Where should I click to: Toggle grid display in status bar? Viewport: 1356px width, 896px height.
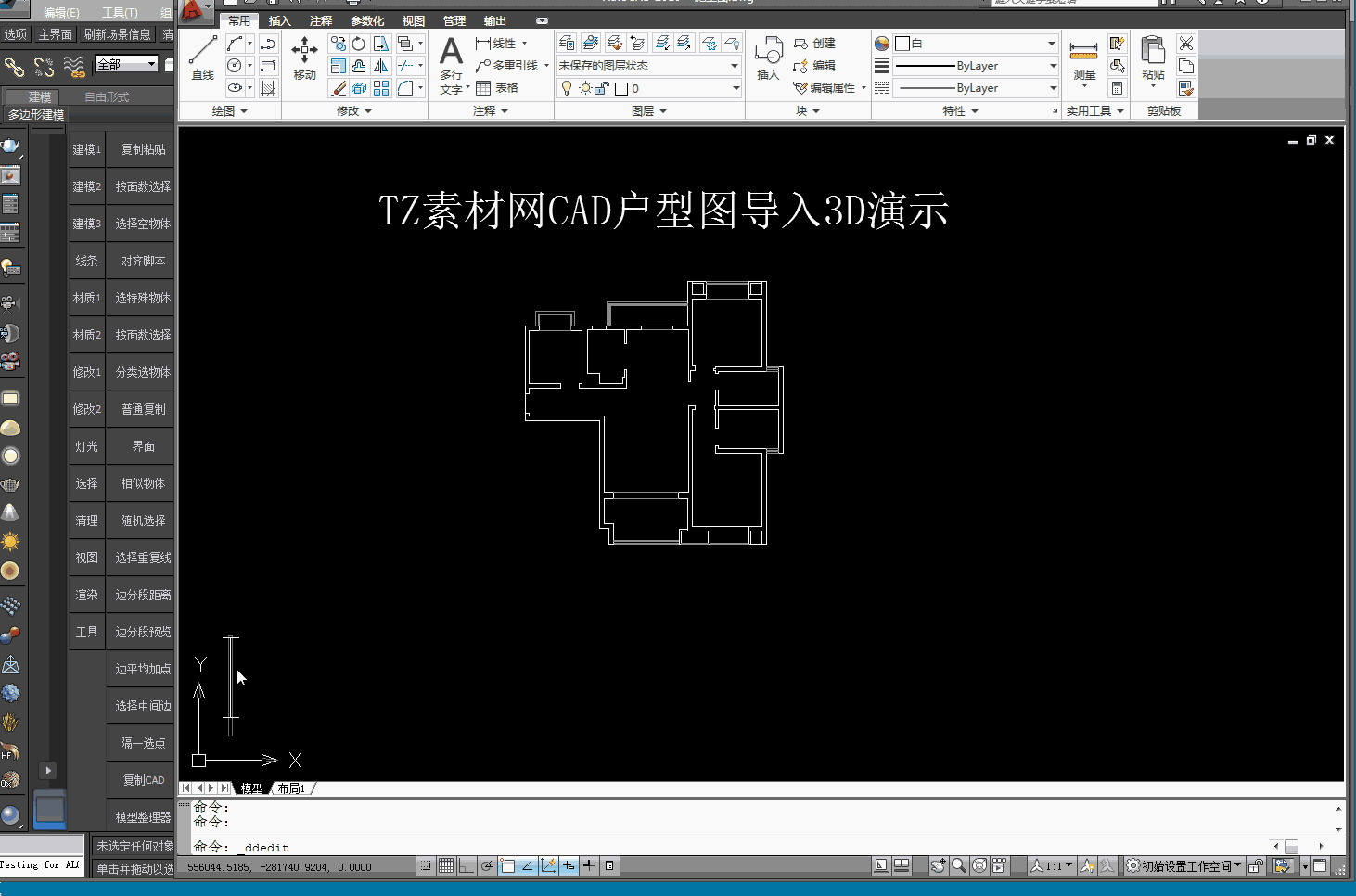[x=446, y=866]
